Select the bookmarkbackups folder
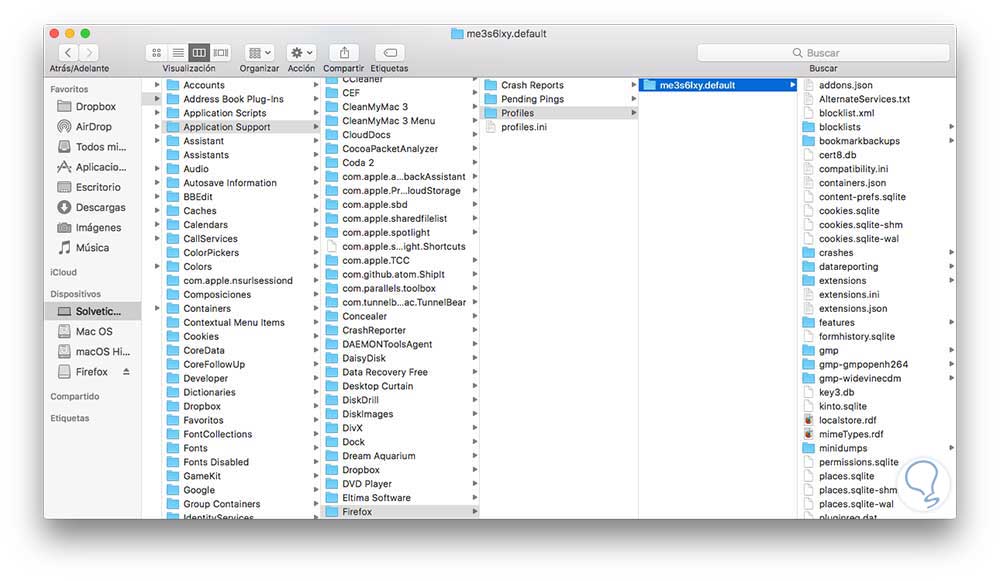Screen dimensions: 1000x581 coord(878,141)
